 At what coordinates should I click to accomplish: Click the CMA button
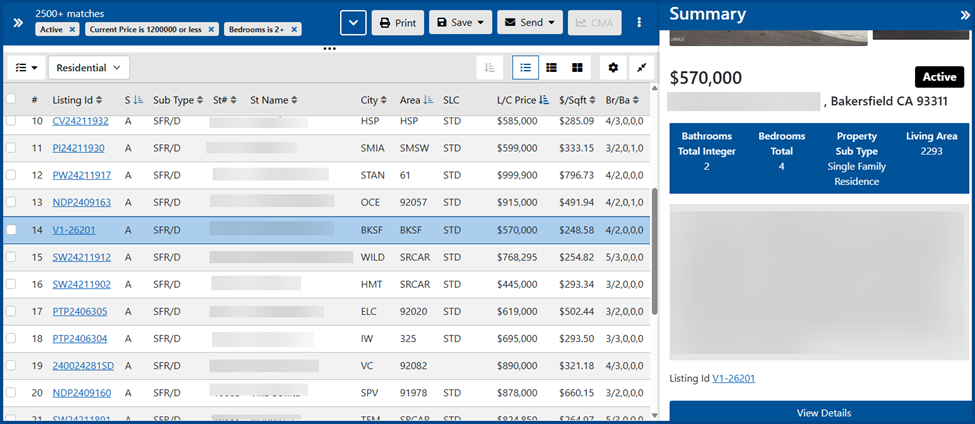pos(594,22)
